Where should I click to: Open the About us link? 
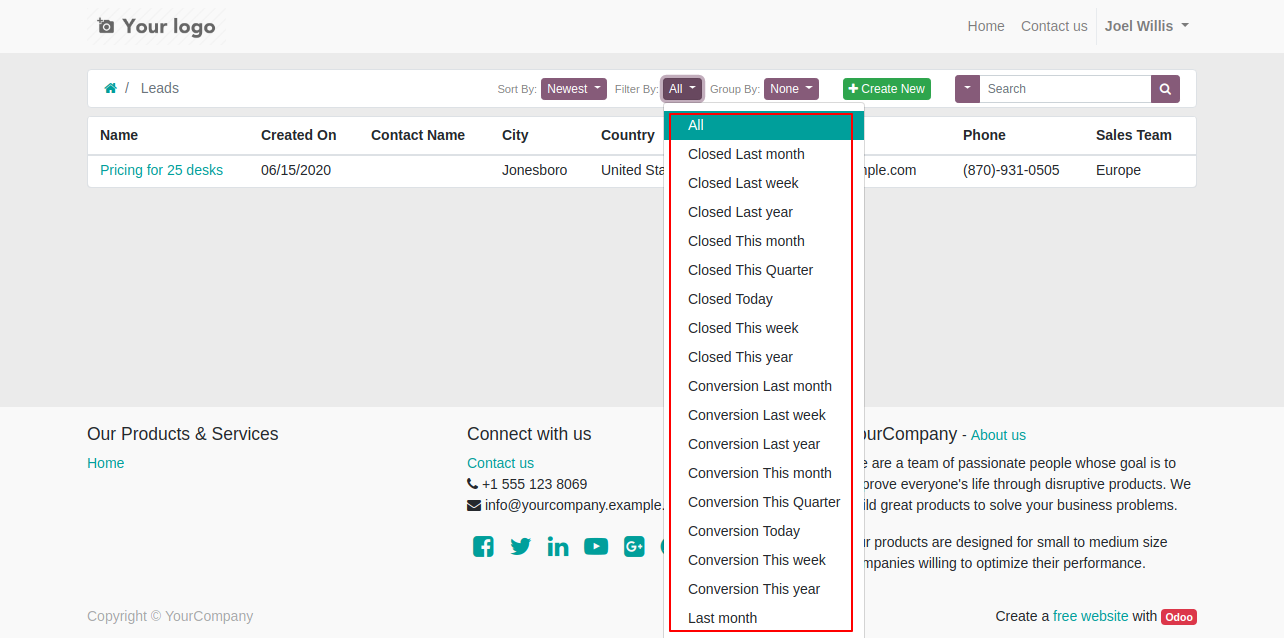click(x=998, y=435)
